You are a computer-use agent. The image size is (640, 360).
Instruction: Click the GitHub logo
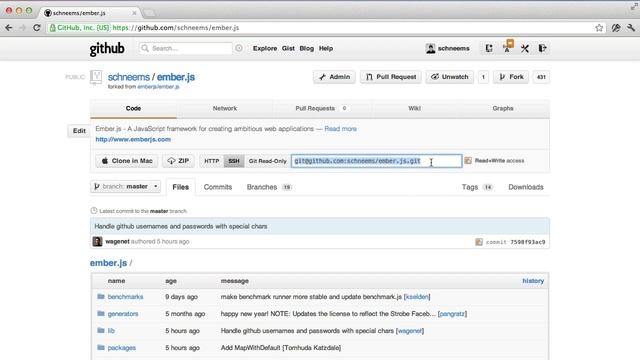[x=107, y=49]
